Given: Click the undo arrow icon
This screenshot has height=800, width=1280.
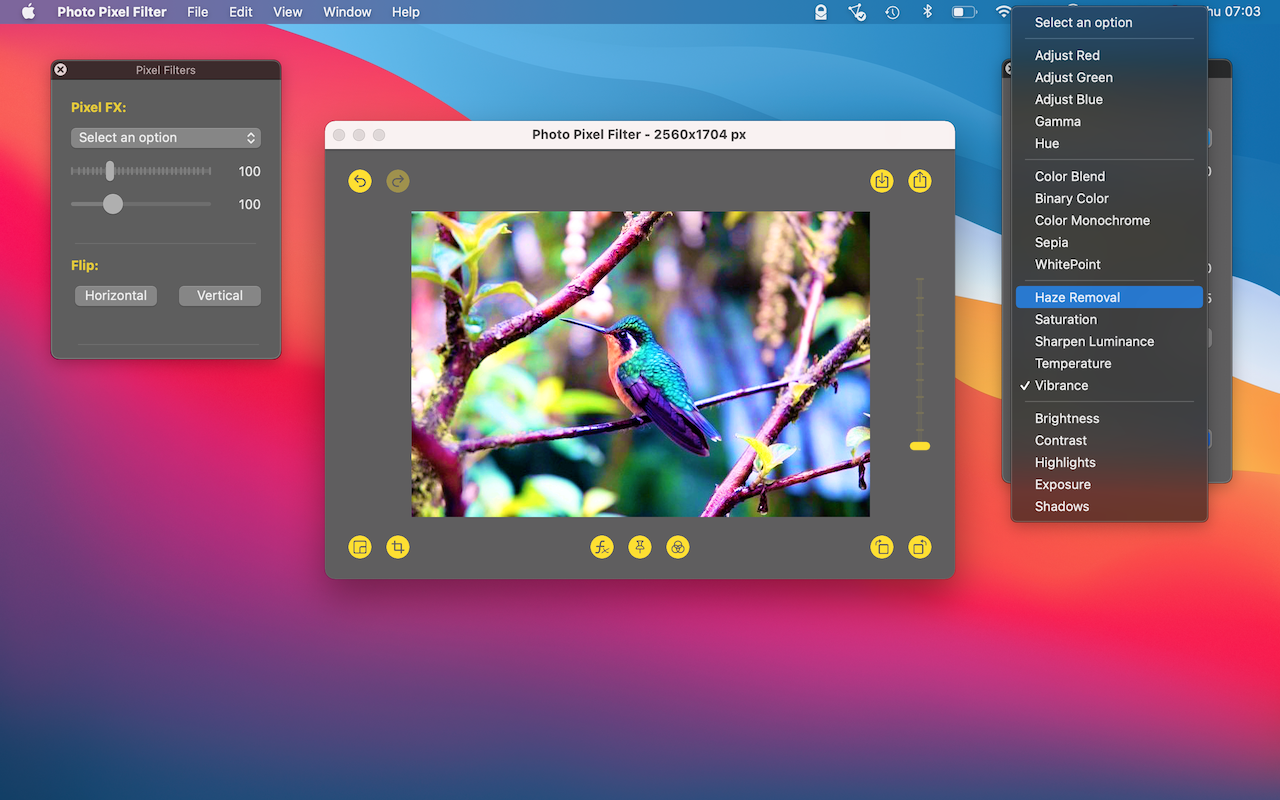Looking at the screenshot, I should [x=360, y=181].
